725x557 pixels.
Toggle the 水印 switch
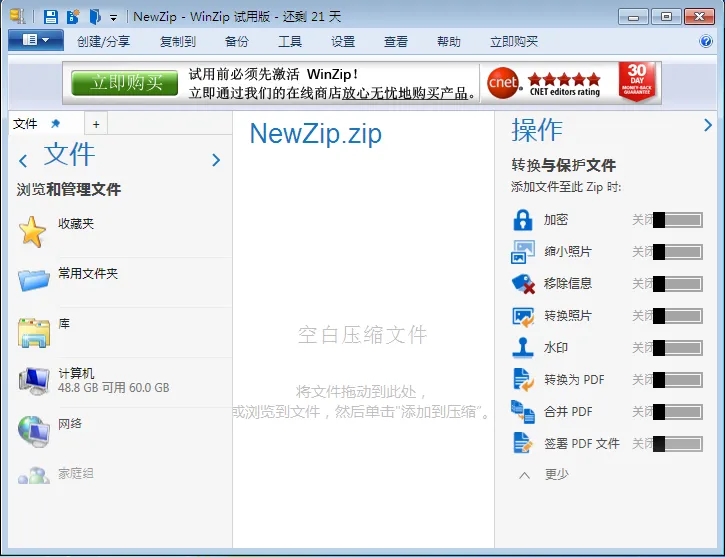pos(677,348)
